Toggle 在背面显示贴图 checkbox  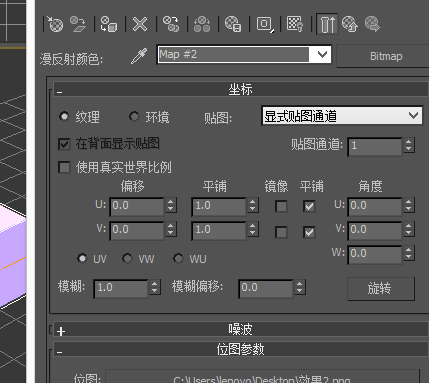[x=64, y=144]
